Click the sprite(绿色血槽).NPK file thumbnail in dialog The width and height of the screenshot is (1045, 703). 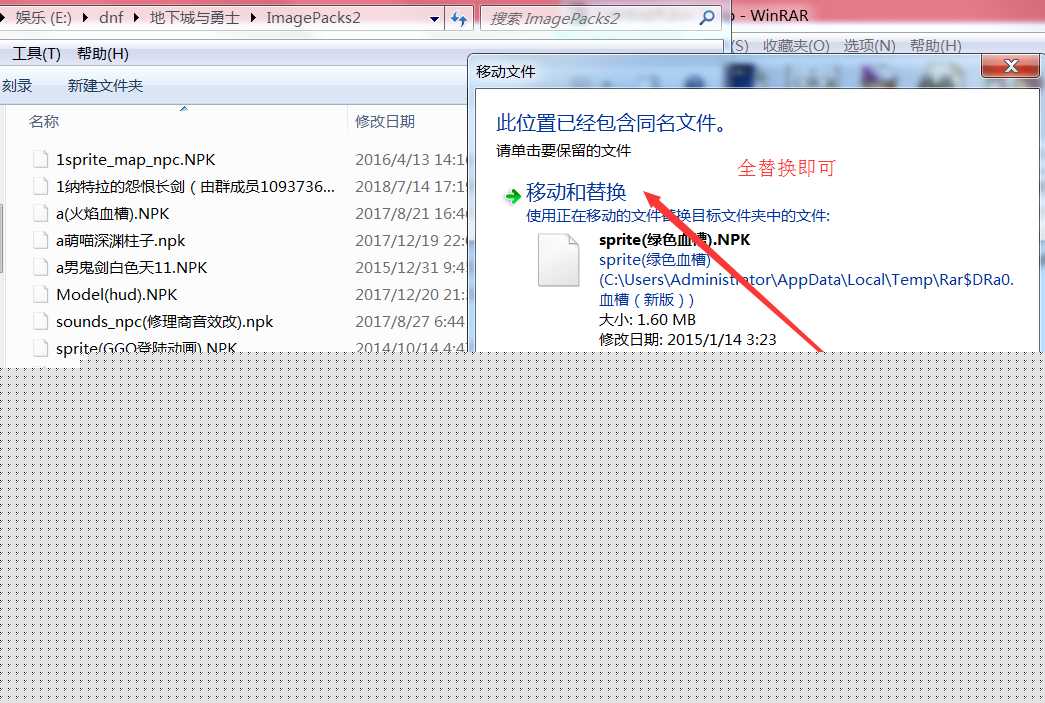tap(558, 261)
